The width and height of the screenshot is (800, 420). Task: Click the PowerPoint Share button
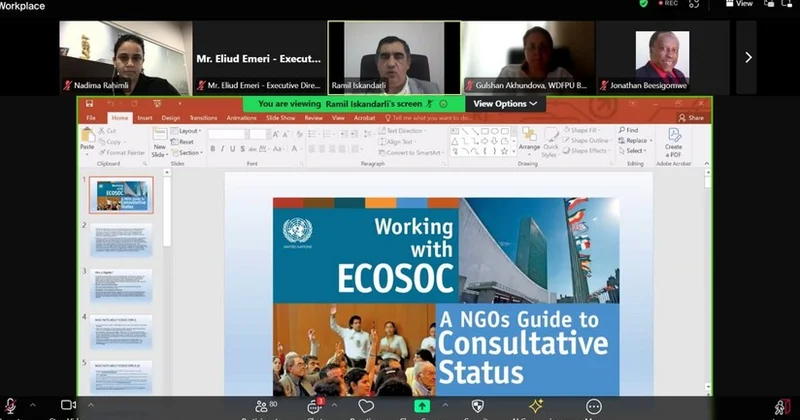pyautogui.click(x=691, y=118)
